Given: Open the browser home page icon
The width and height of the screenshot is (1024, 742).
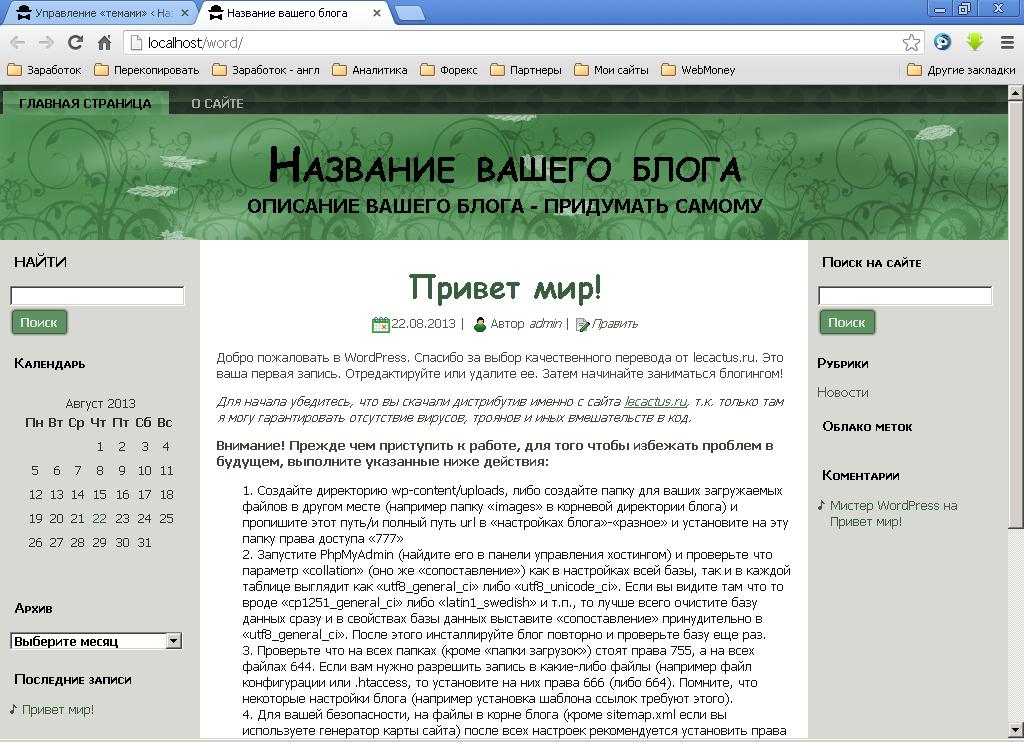Looking at the screenshot, I should (104, 43).
